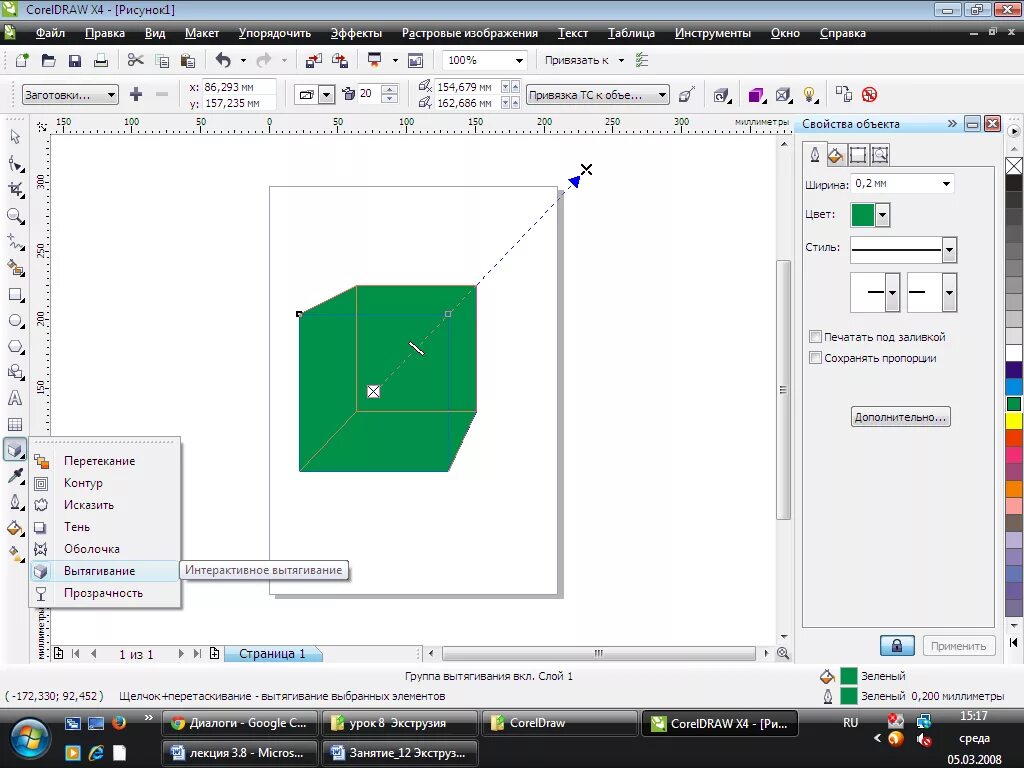Click the no-color X swatch in palette

click(1014, 167)
